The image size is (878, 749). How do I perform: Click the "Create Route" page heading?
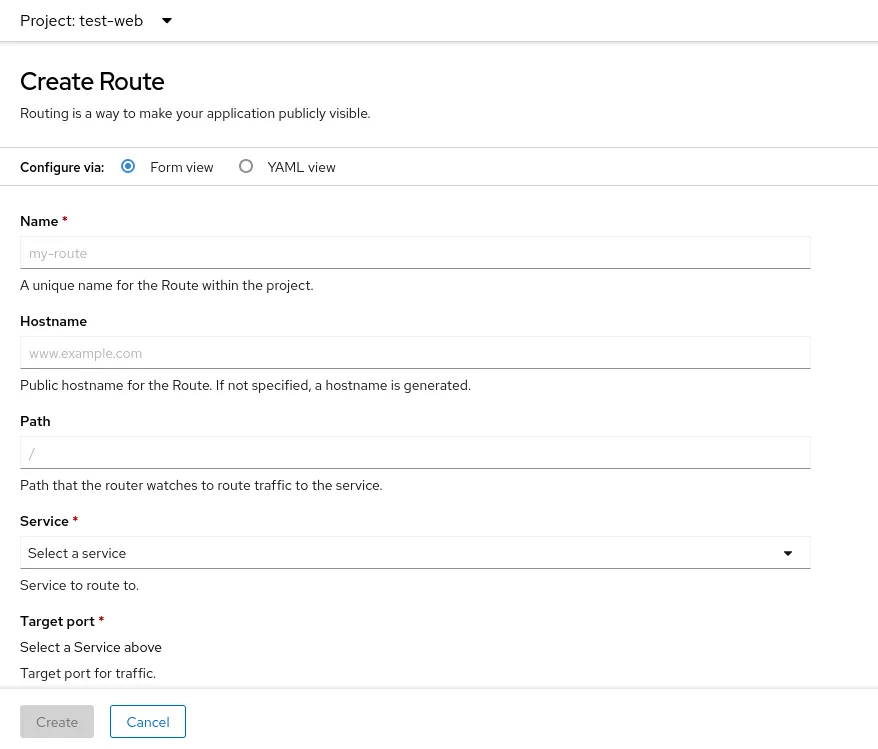pos(92,81)
